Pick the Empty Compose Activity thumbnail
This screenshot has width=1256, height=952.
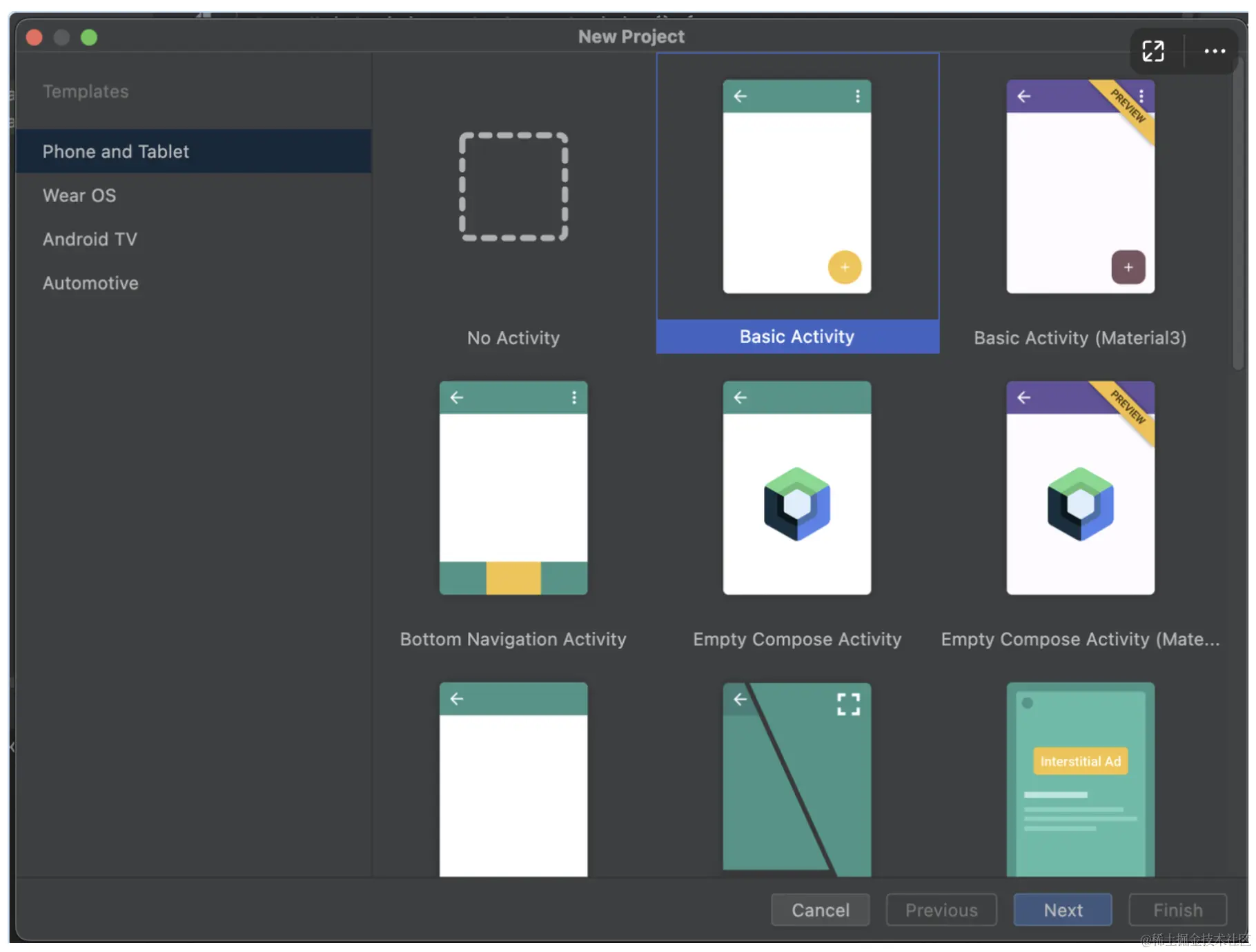click(797, 488)
